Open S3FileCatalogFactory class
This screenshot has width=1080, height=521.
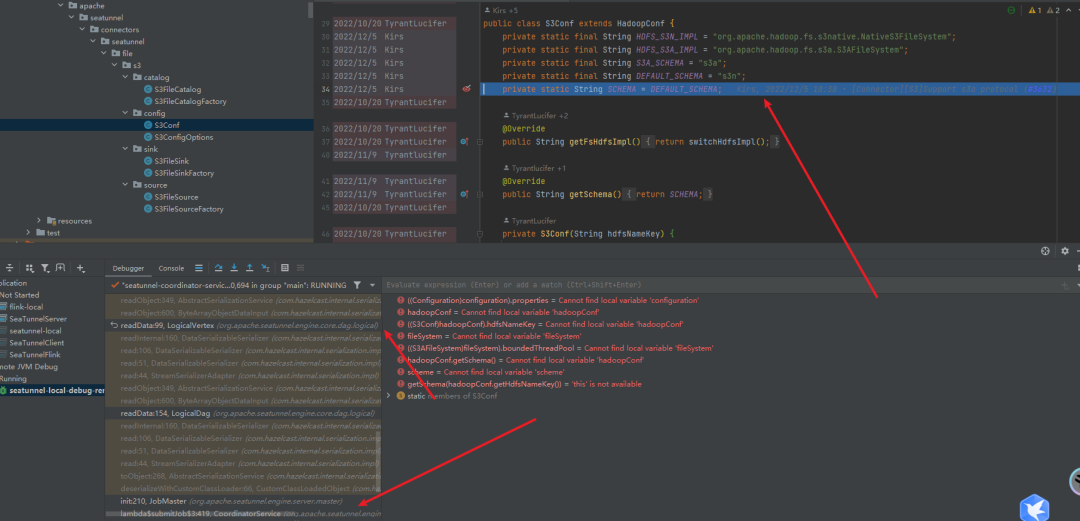click(185, 101)
